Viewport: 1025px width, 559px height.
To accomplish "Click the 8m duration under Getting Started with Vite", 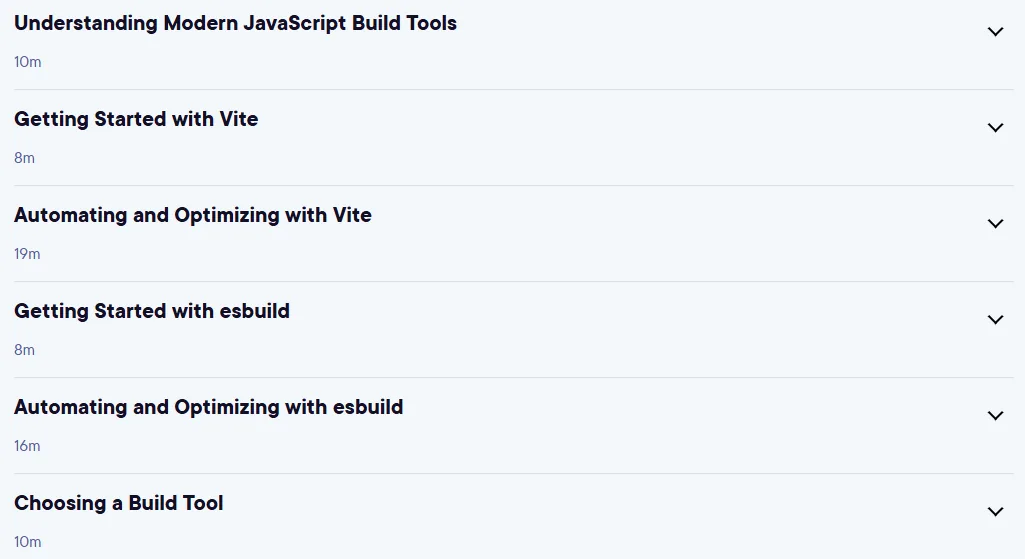I will click(x=24, y=158).
